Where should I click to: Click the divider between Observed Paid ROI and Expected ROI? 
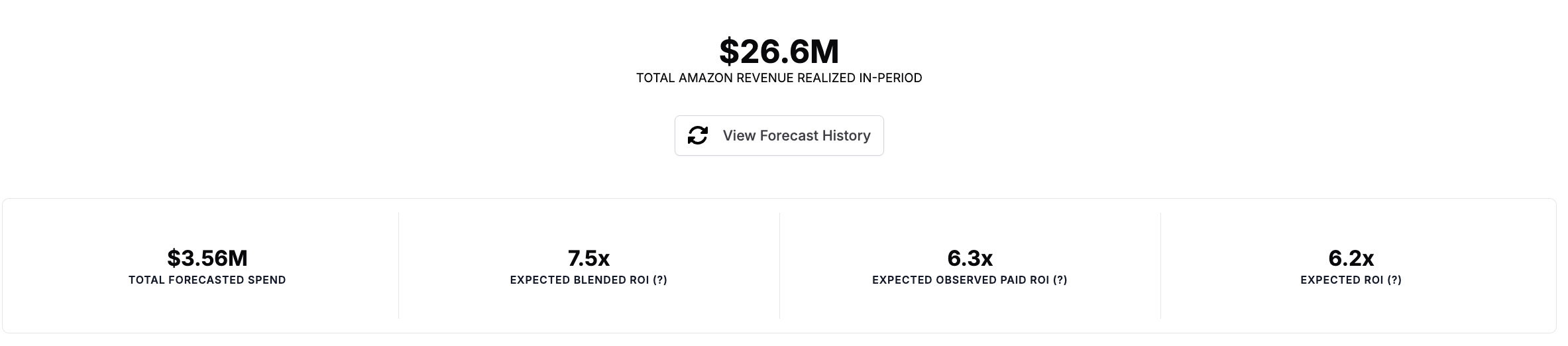coord(1160,266)
